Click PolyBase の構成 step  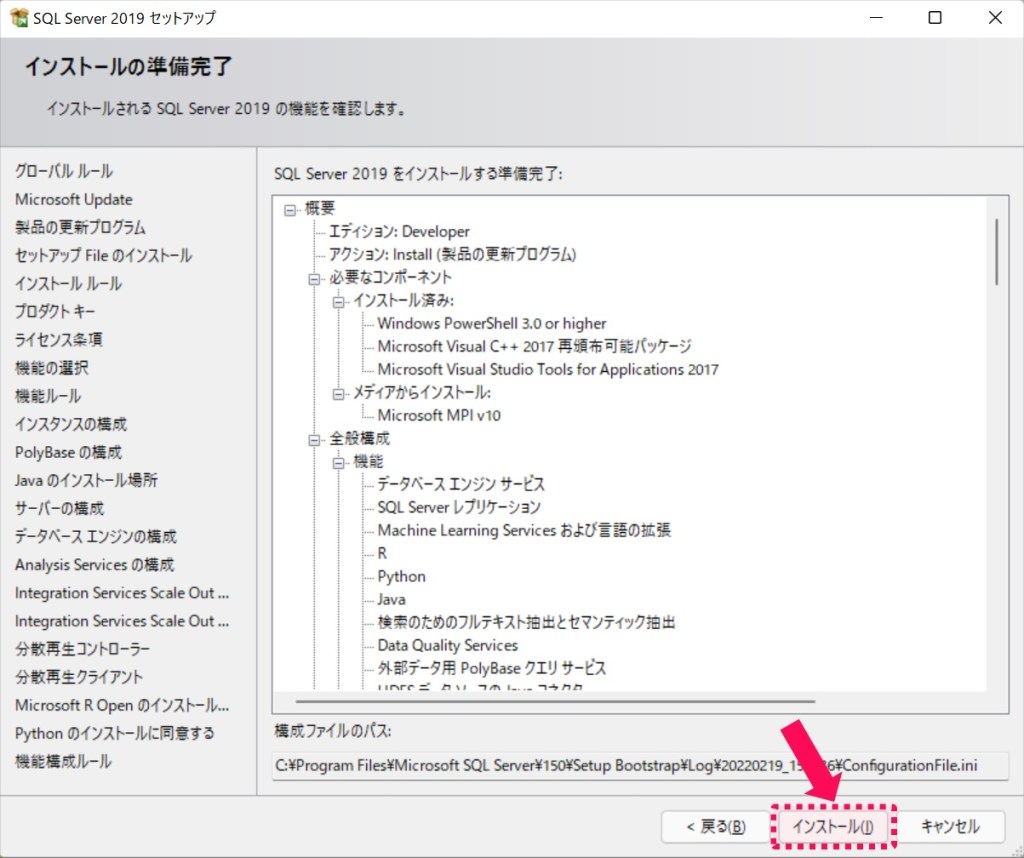69,452
